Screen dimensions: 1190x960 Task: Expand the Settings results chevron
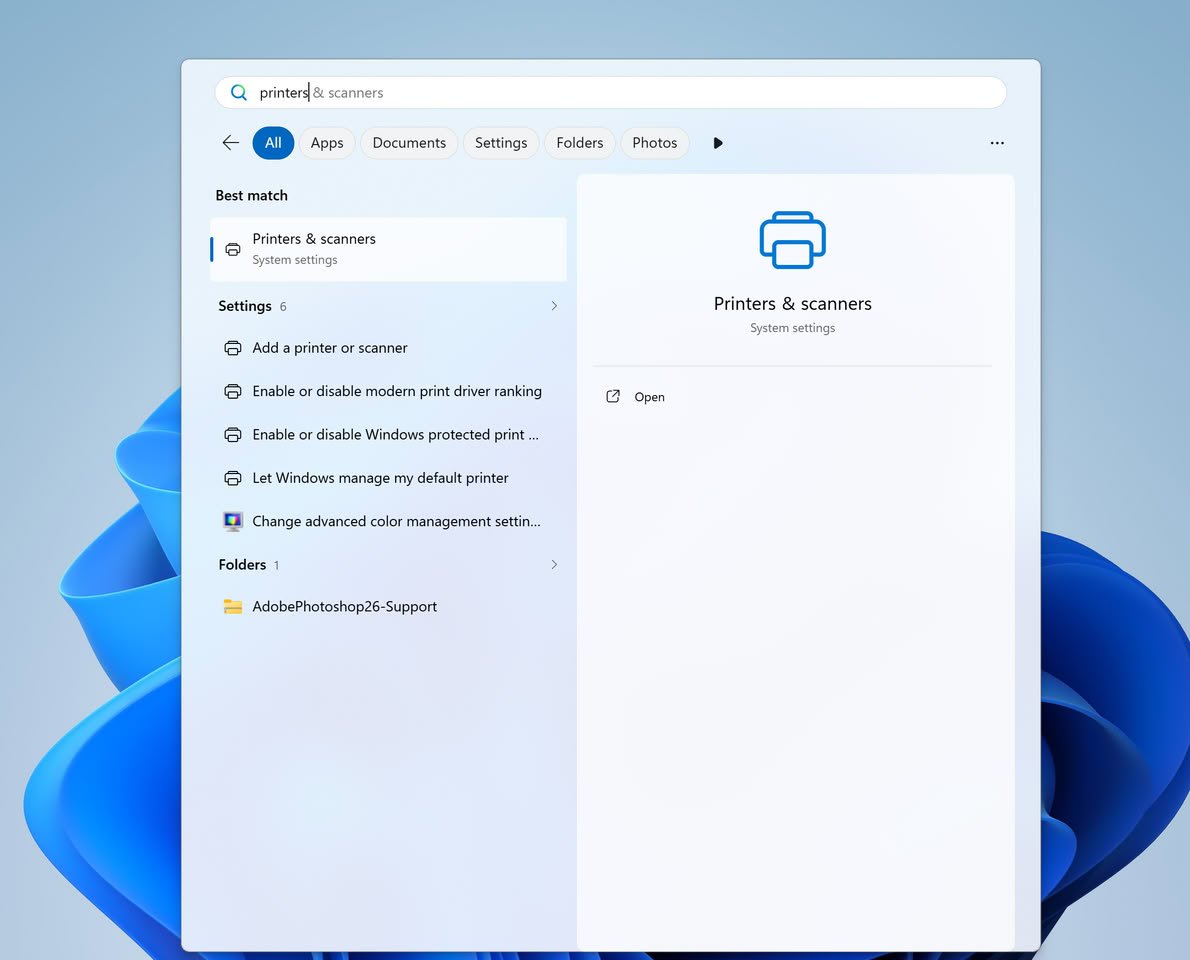point(554,306)
